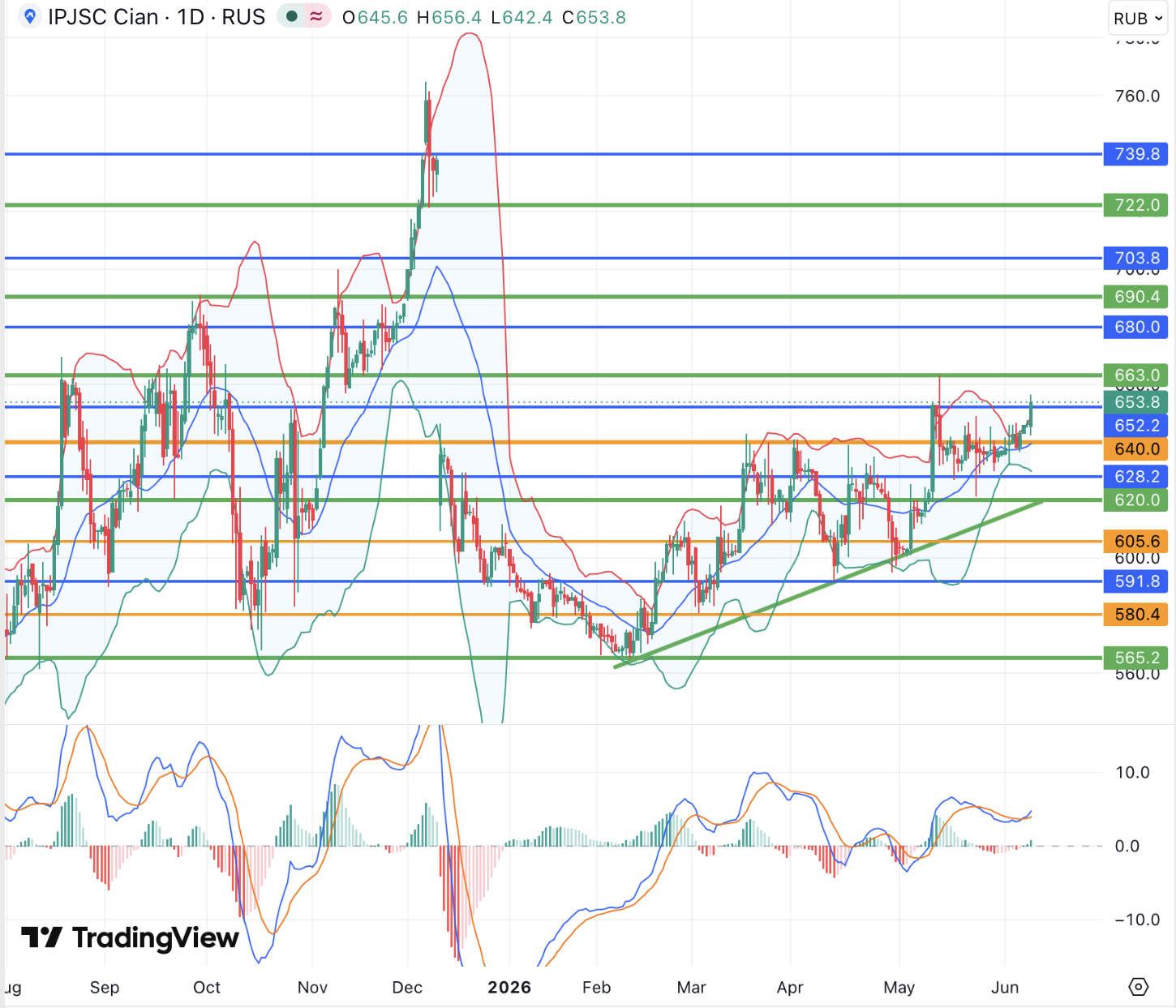
Task: Click the 0.0 indicator axis tick
Action: tap(1127, 847)
